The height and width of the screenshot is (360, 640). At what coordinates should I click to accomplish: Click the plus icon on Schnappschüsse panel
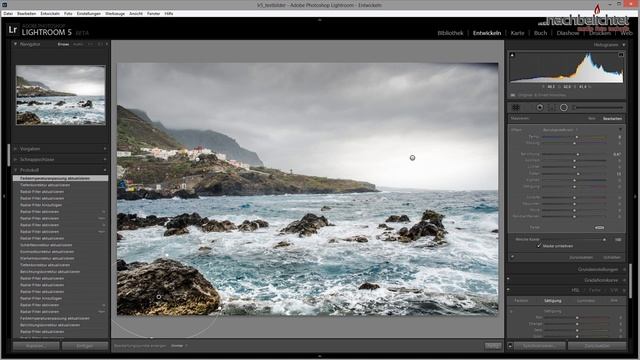(105, 160)
